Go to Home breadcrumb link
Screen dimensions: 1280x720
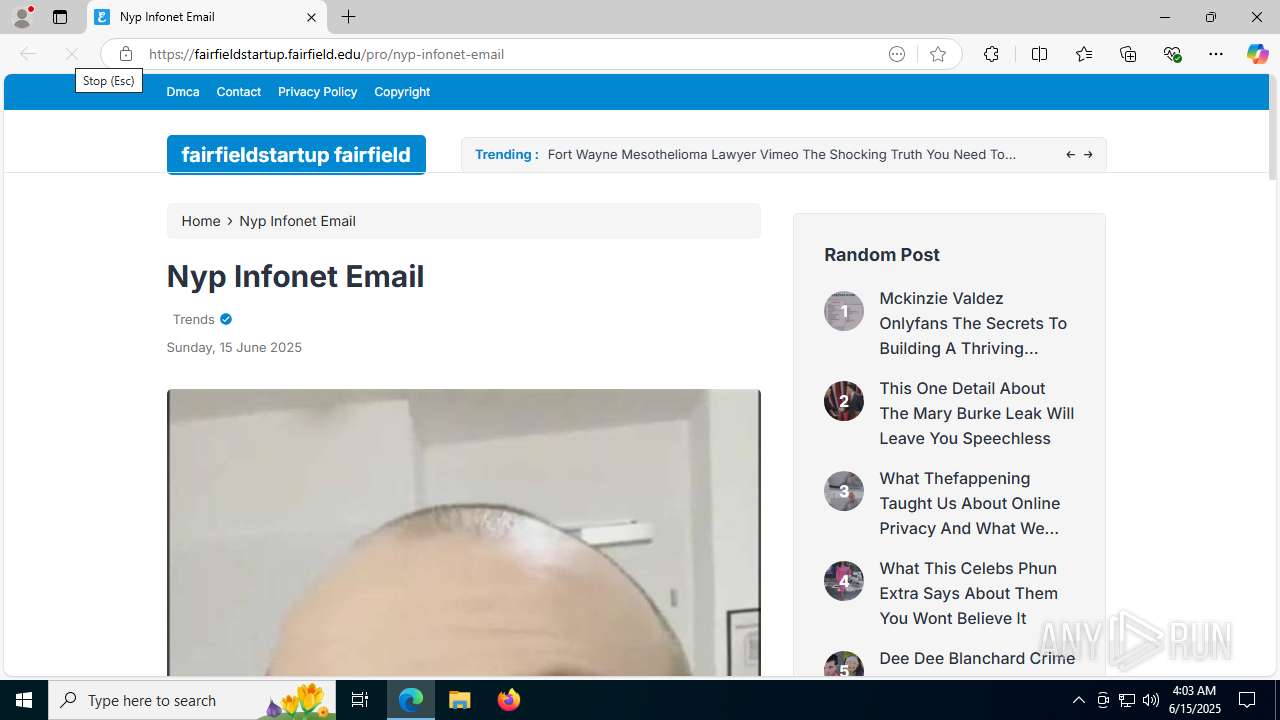tap(201, 221)
